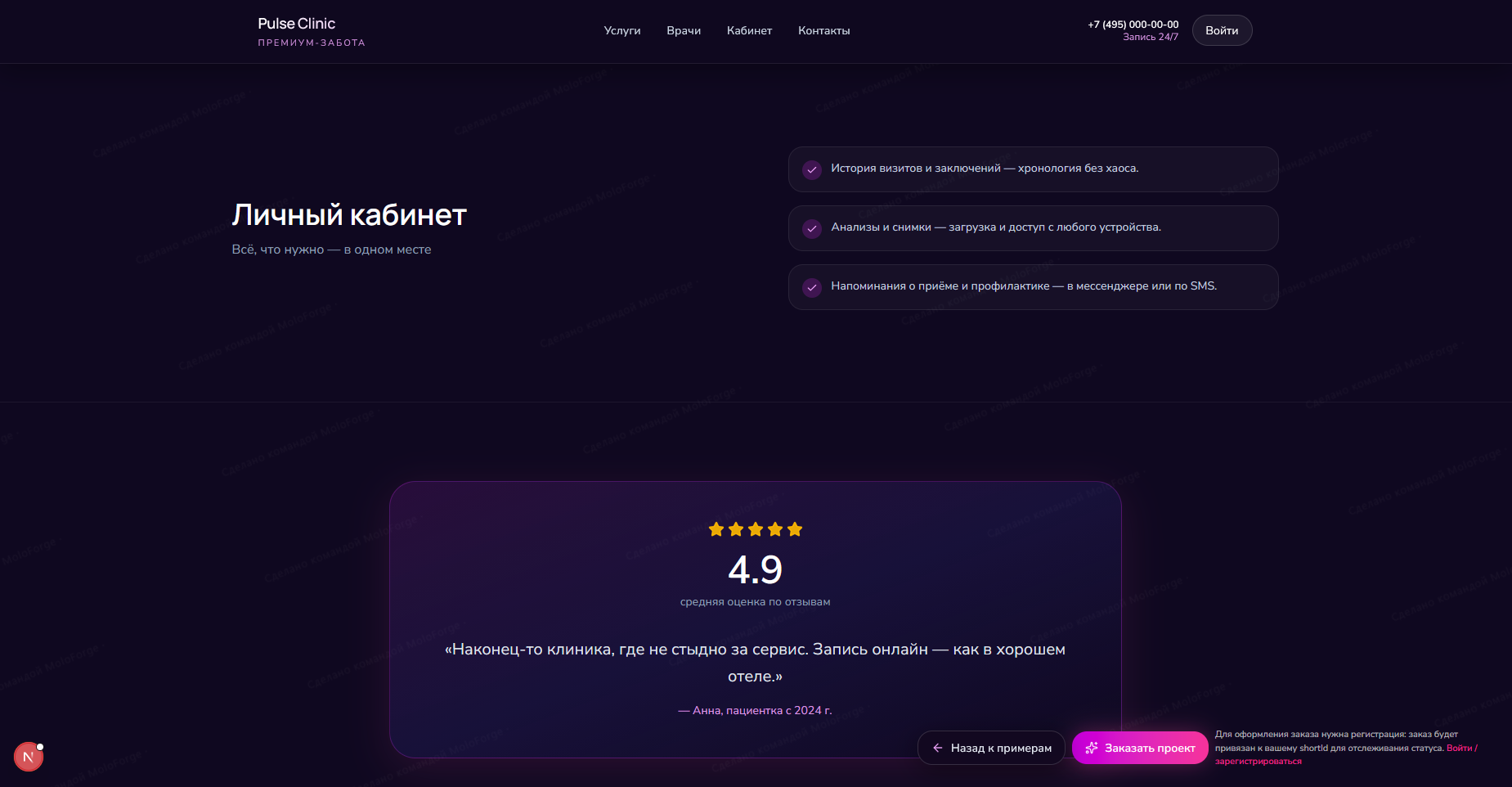The image size is (1512, 787).
Task: Click the "Личный кабинет" heading
Action: click(x=349, y=214)
